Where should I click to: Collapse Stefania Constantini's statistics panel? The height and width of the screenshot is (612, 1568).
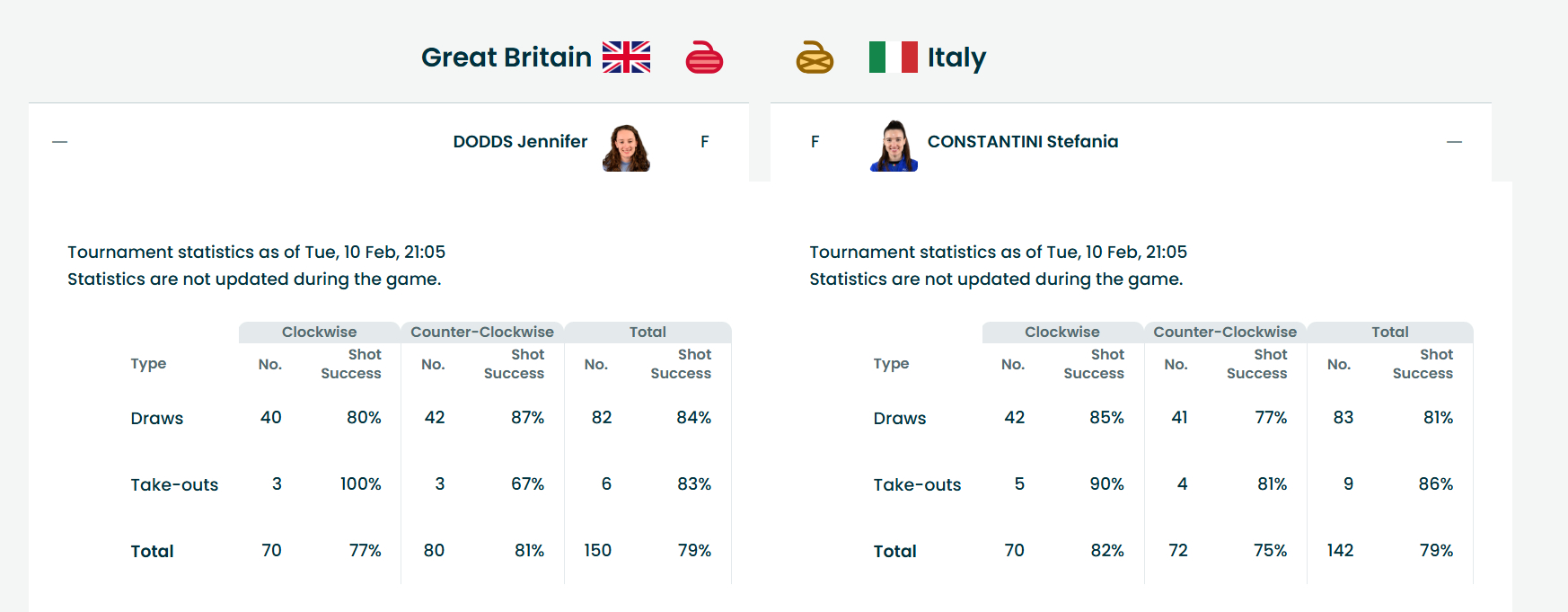click(1454, 142)
